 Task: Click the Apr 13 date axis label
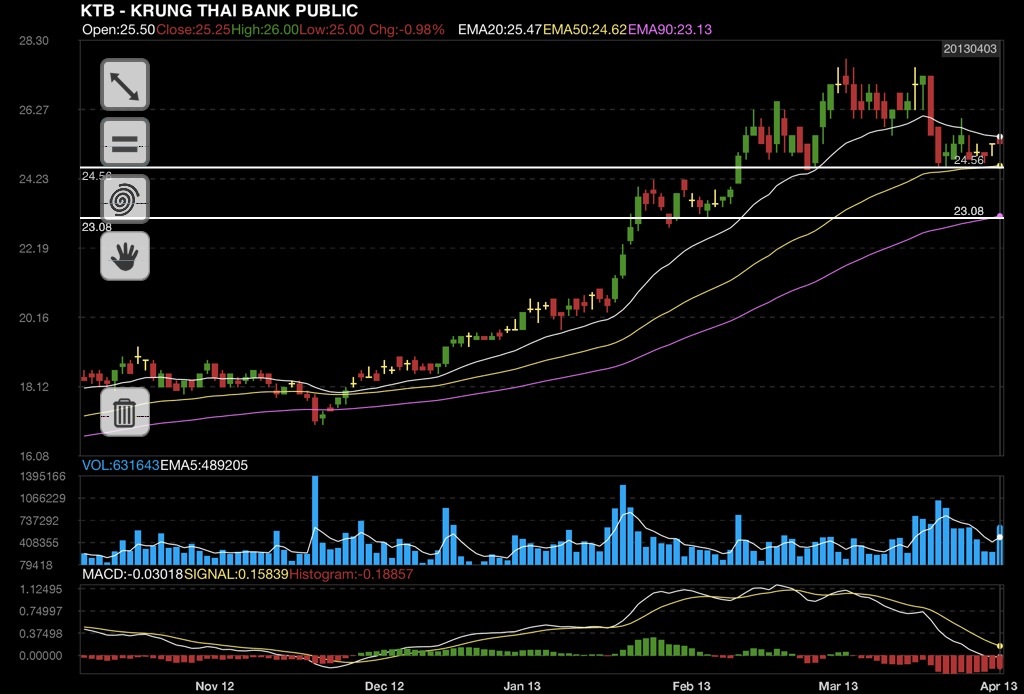(x=1000, y=686)
